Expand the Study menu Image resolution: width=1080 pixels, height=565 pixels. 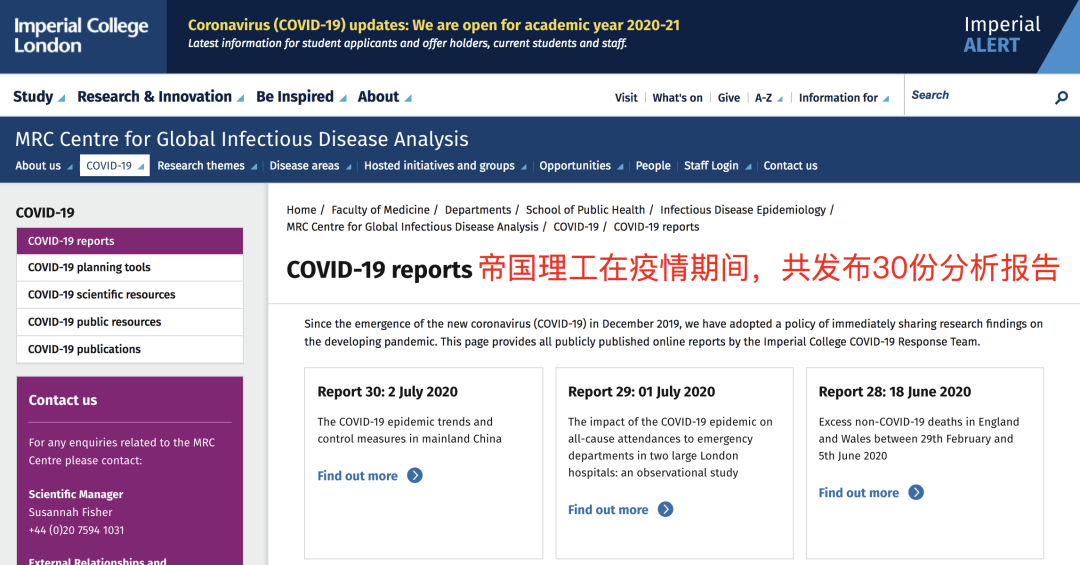[x=39, y=97]
